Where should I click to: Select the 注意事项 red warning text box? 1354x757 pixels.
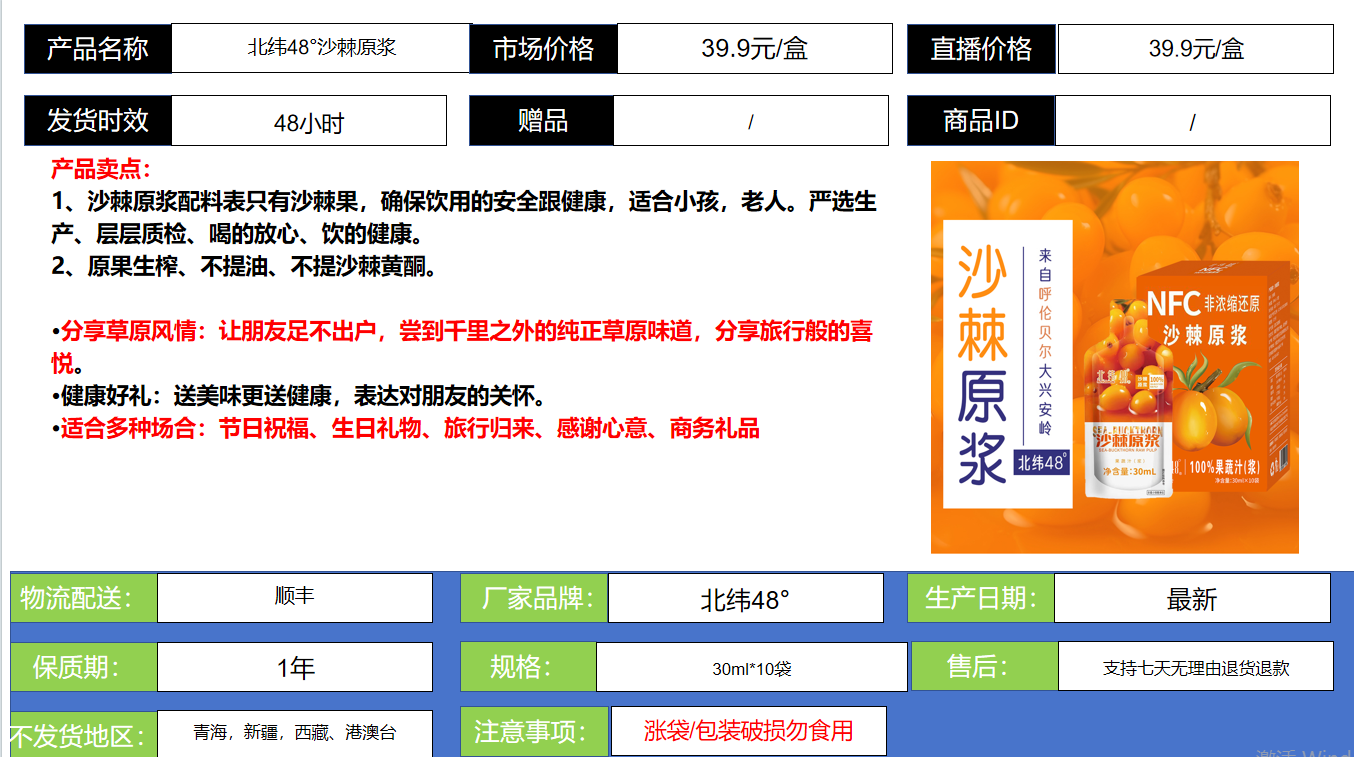(748, 731)
